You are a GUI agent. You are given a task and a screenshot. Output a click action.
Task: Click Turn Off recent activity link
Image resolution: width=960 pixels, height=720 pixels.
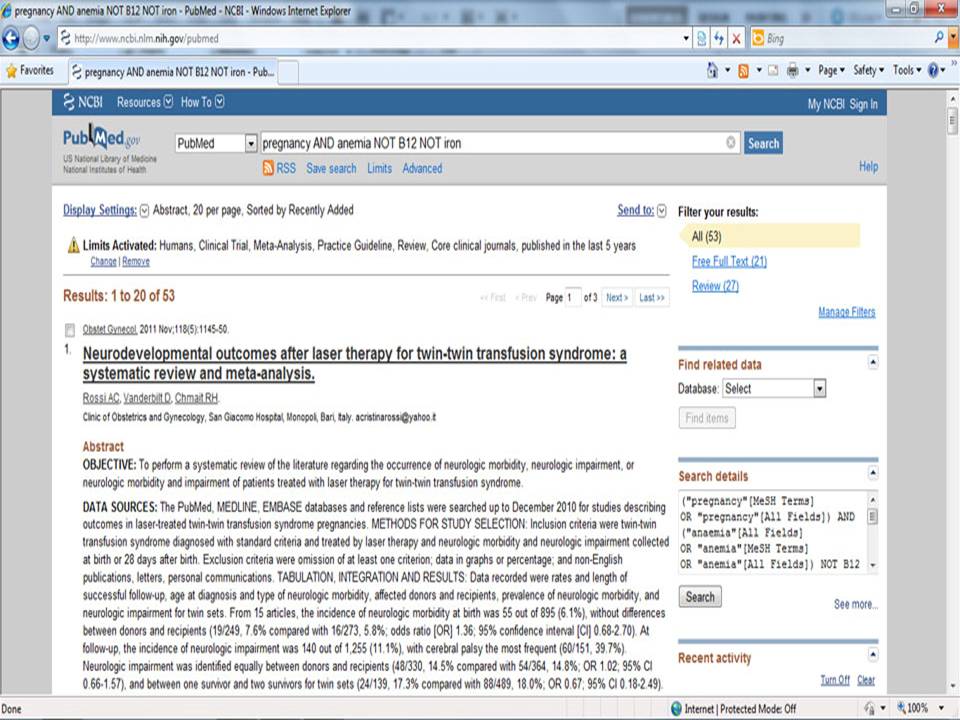point(834,680)
